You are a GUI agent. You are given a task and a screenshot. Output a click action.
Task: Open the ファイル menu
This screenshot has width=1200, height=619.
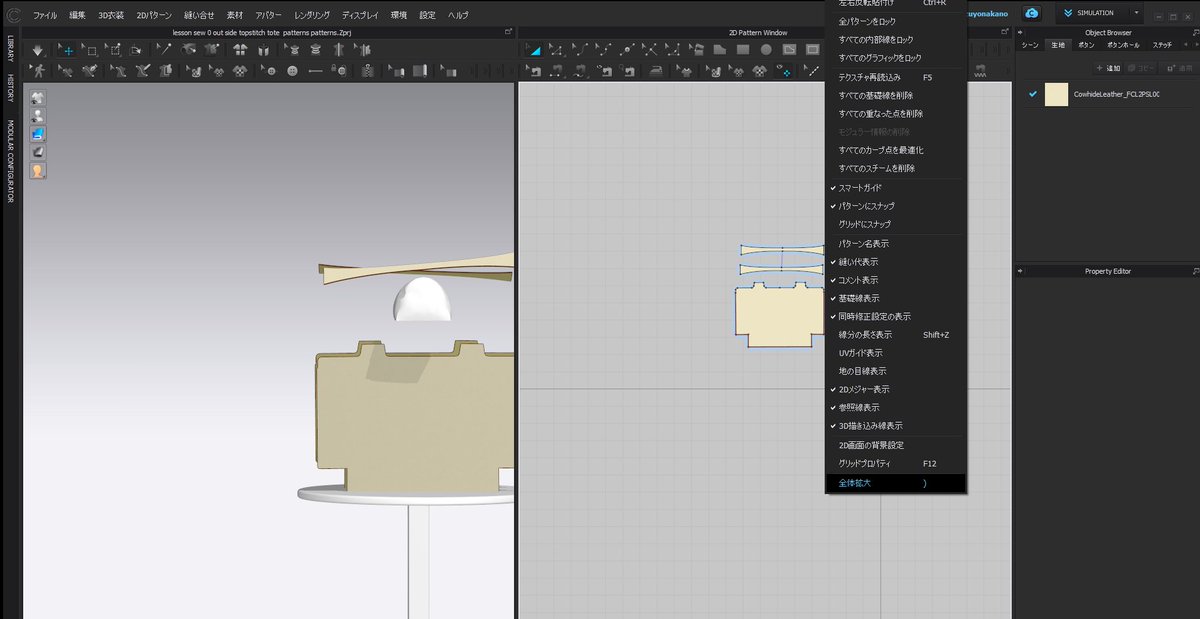[45, 15]
